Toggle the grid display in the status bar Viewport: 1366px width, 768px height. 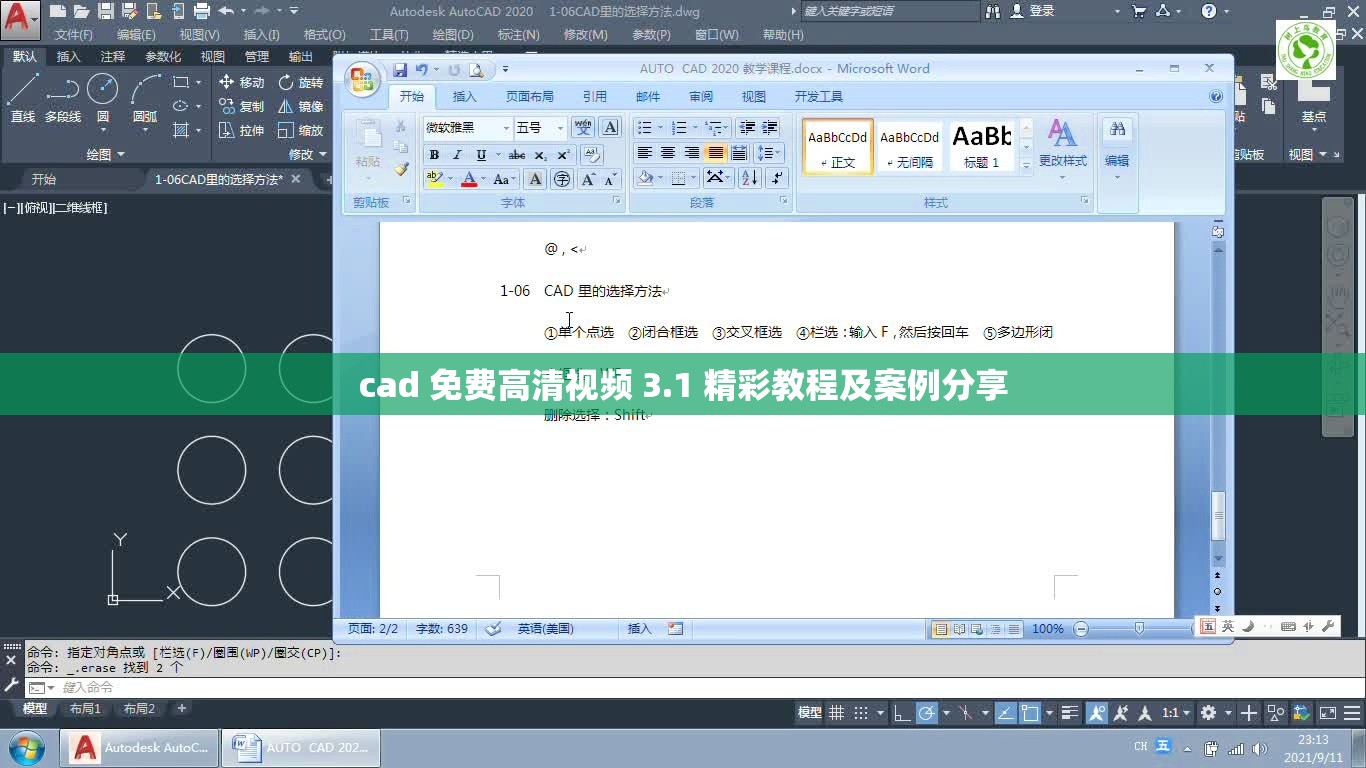tap(836, 712)
